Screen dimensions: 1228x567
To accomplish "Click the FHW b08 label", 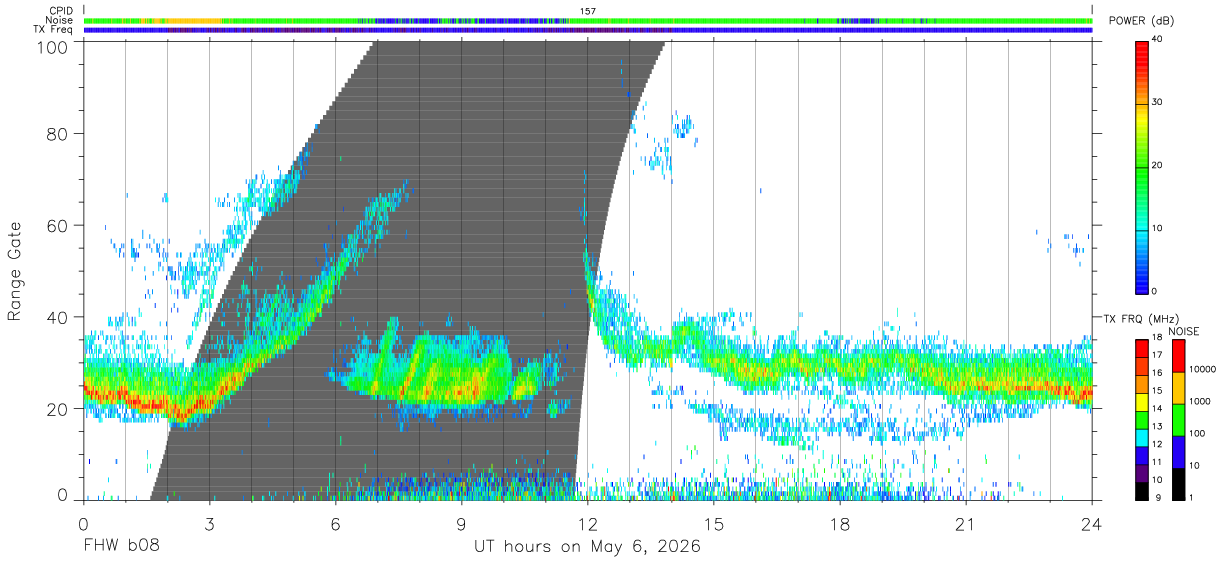I will (x=120, y=547).
